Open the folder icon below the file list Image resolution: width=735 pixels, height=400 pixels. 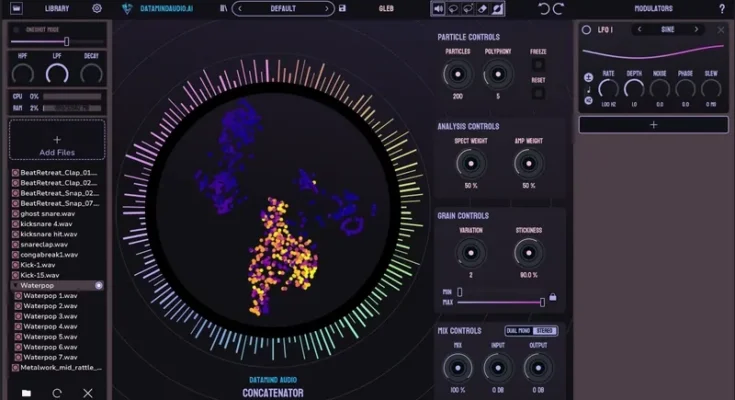27,393
